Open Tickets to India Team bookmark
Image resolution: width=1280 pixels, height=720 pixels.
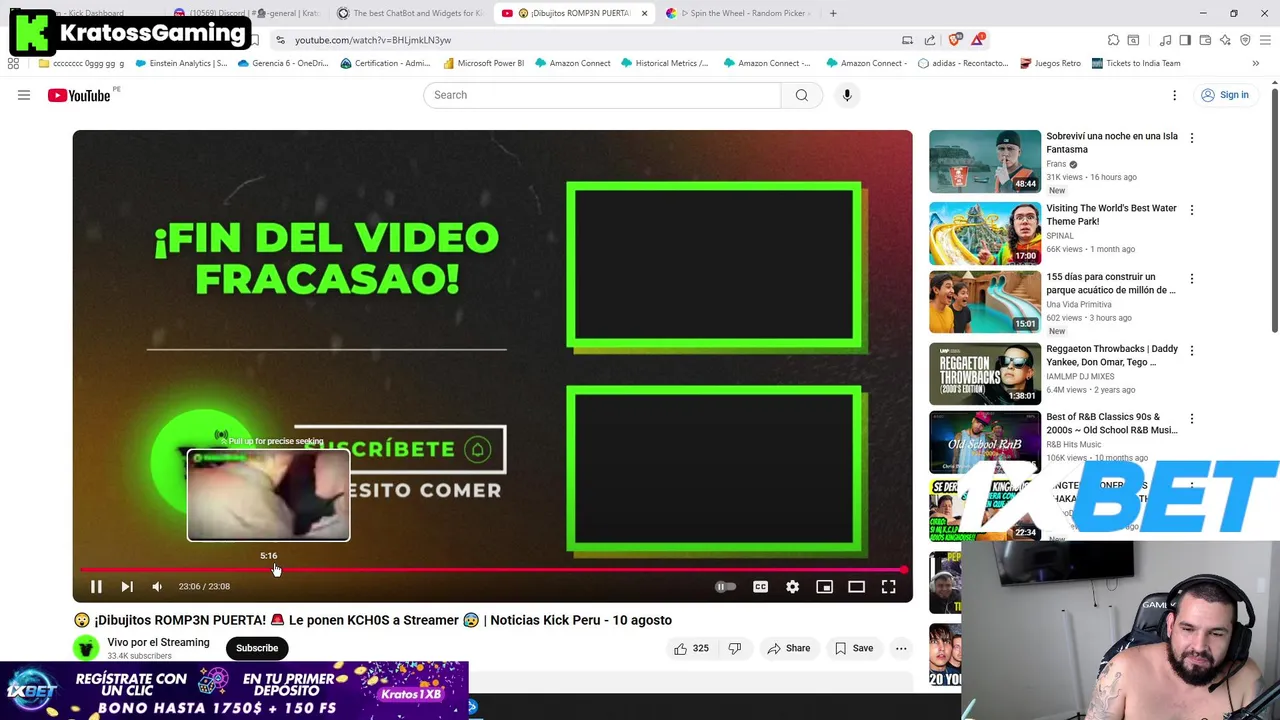[1136, 63]
